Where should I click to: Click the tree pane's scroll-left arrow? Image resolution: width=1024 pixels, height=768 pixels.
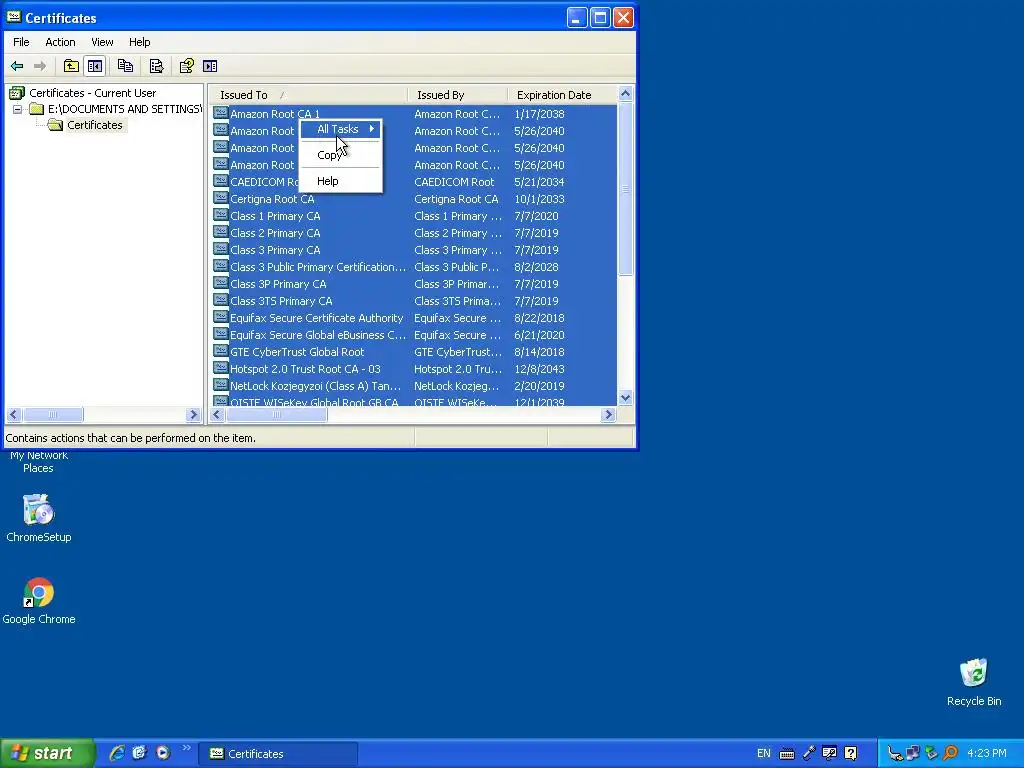pyautogui.click(x=14, y=414)
